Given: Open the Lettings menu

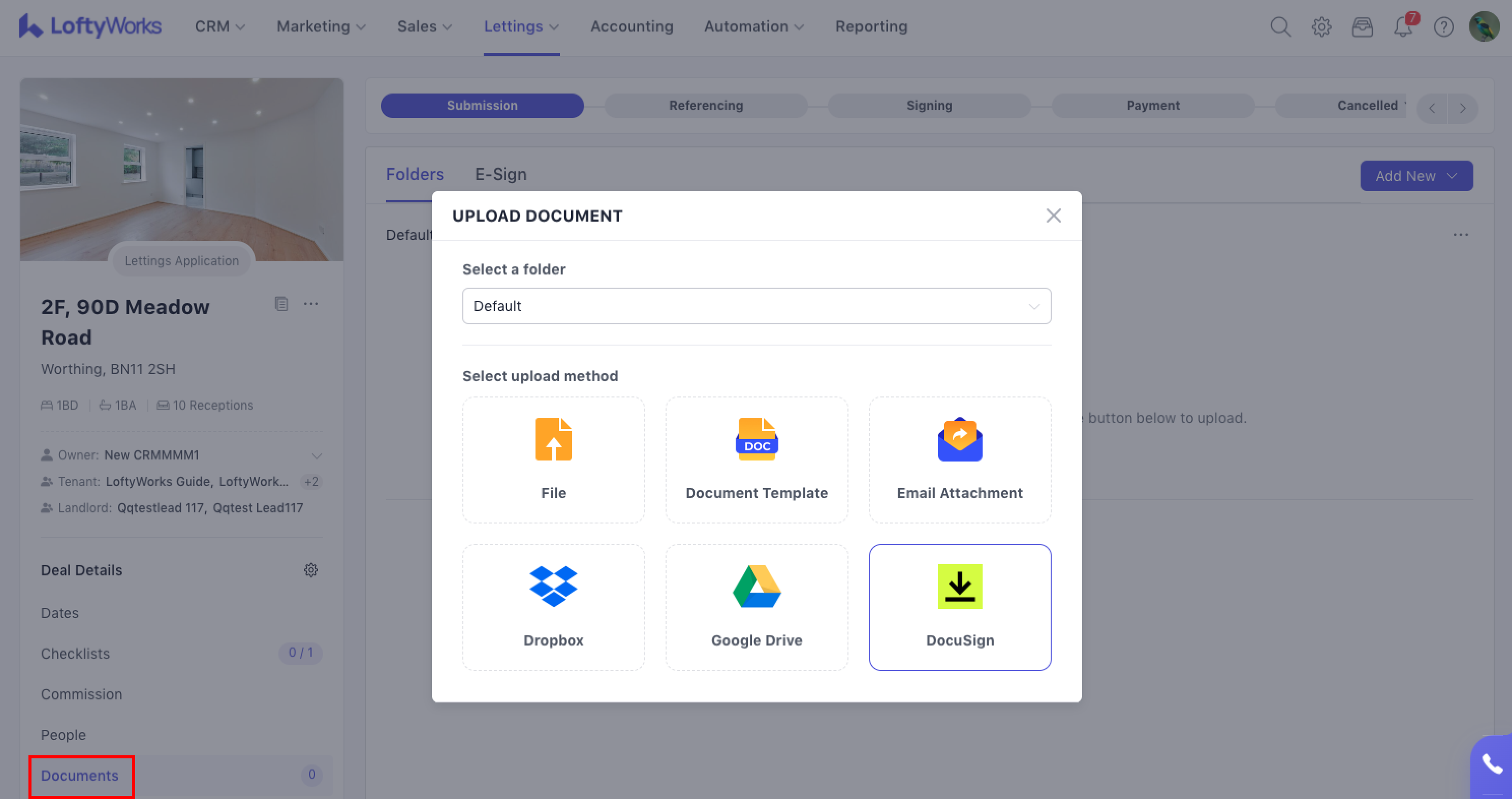Looking at the screenshot, I should [521, 27].
